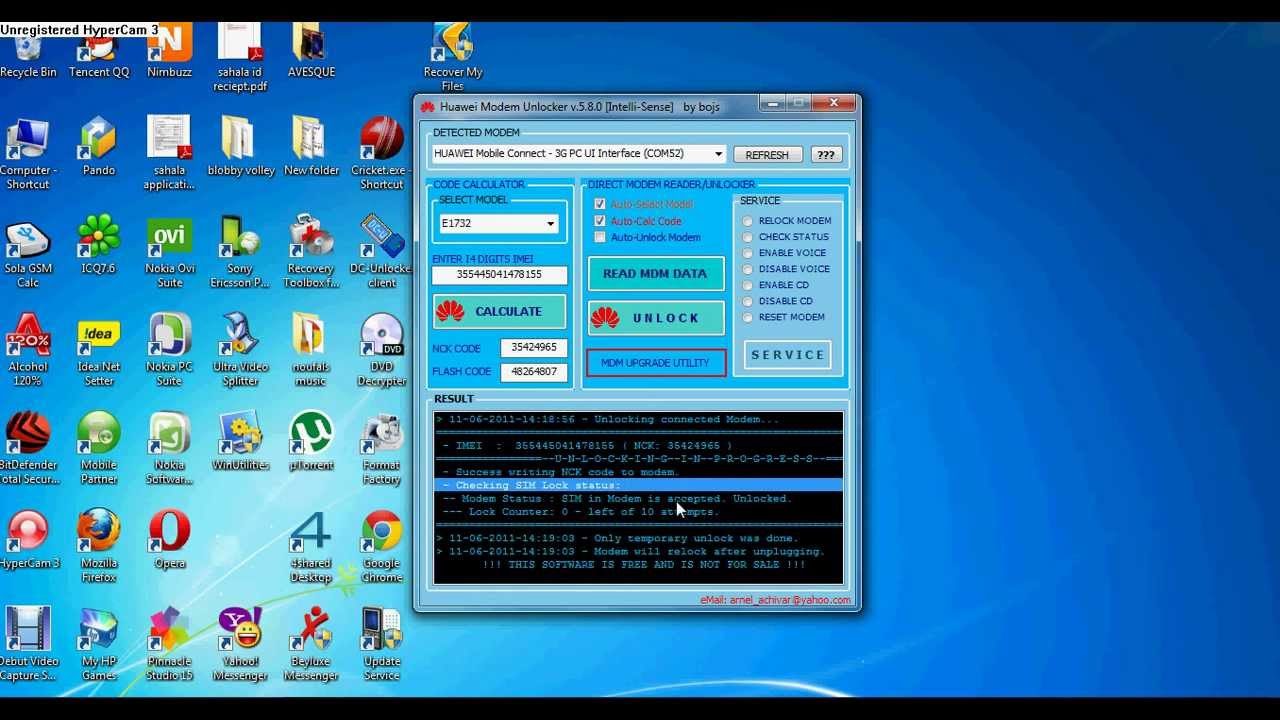
Task: Launch the Cricket.exe shortcut
Action: pos(382,153)
